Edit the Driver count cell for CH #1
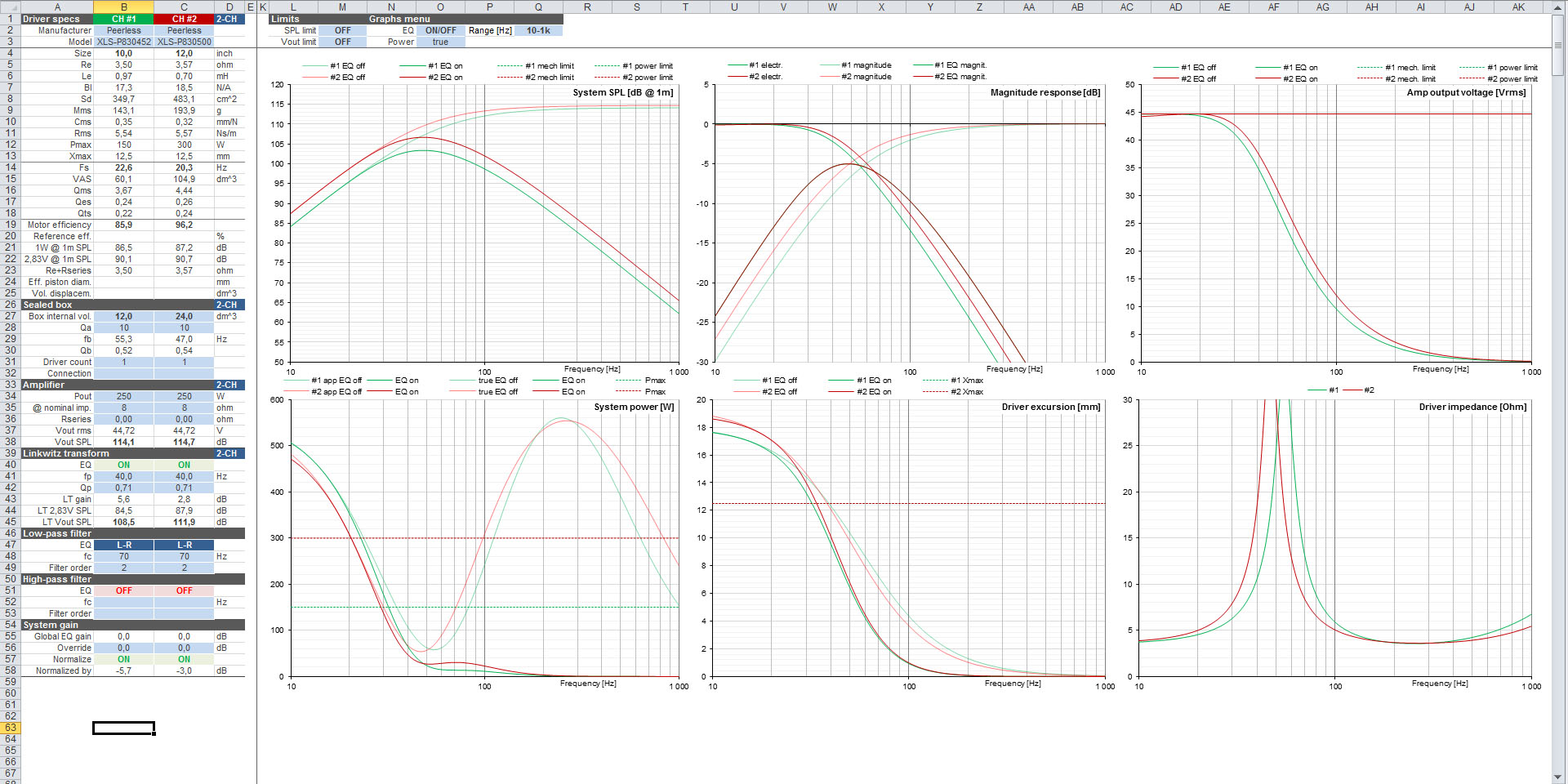 [x=123, y=362]
